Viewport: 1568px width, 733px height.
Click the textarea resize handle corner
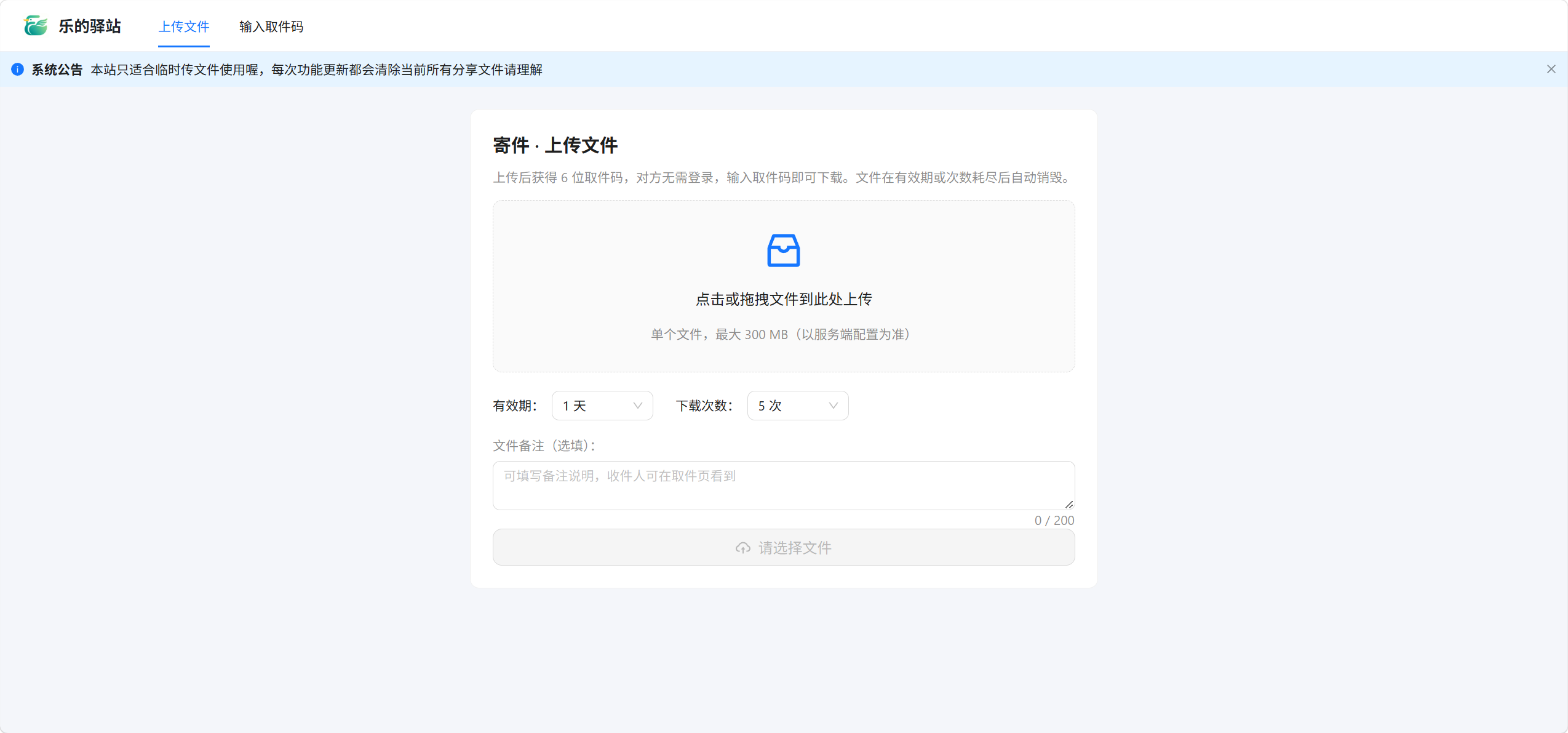tap(1069, 504)
